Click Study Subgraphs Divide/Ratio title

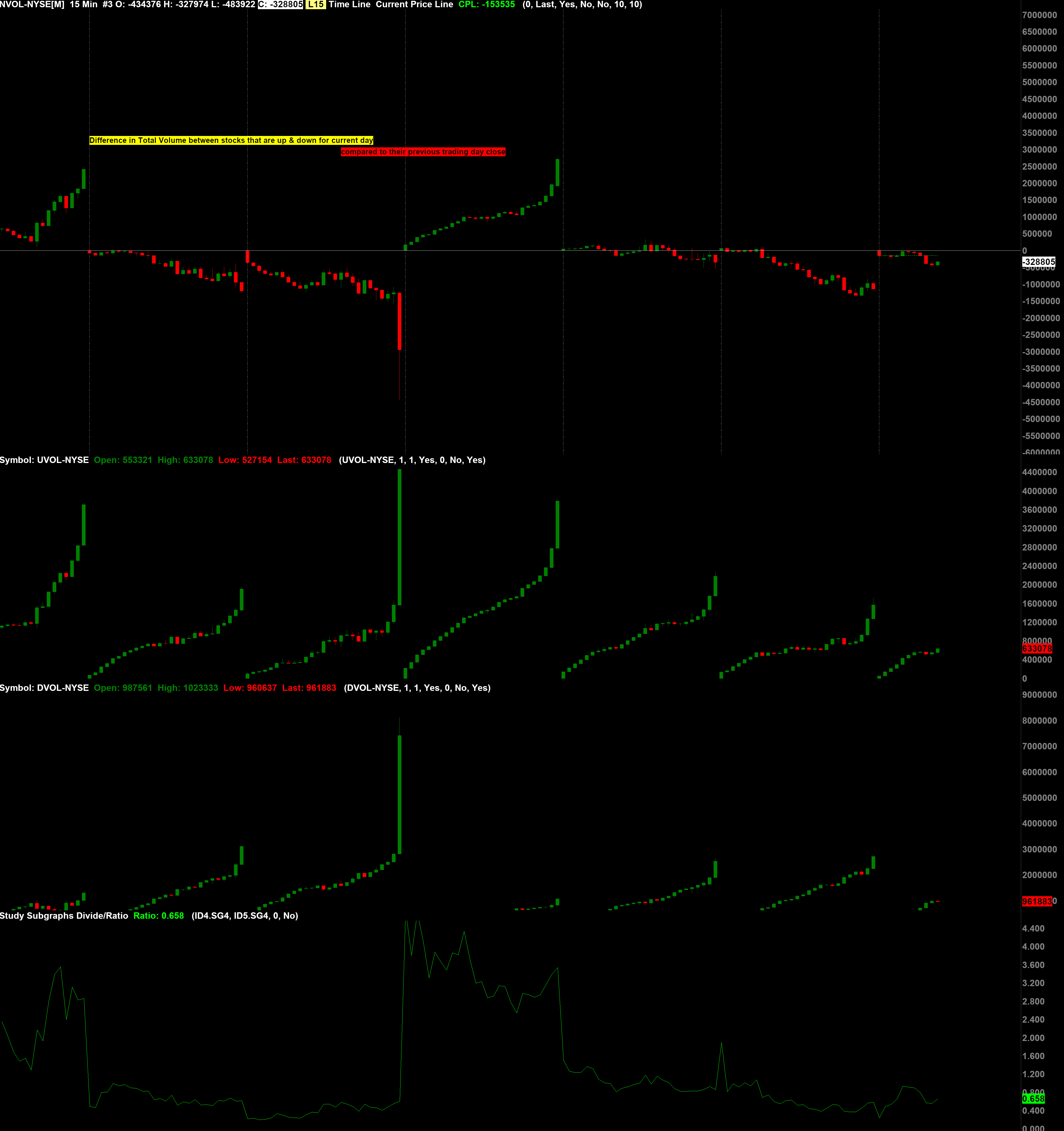[64, 915]
